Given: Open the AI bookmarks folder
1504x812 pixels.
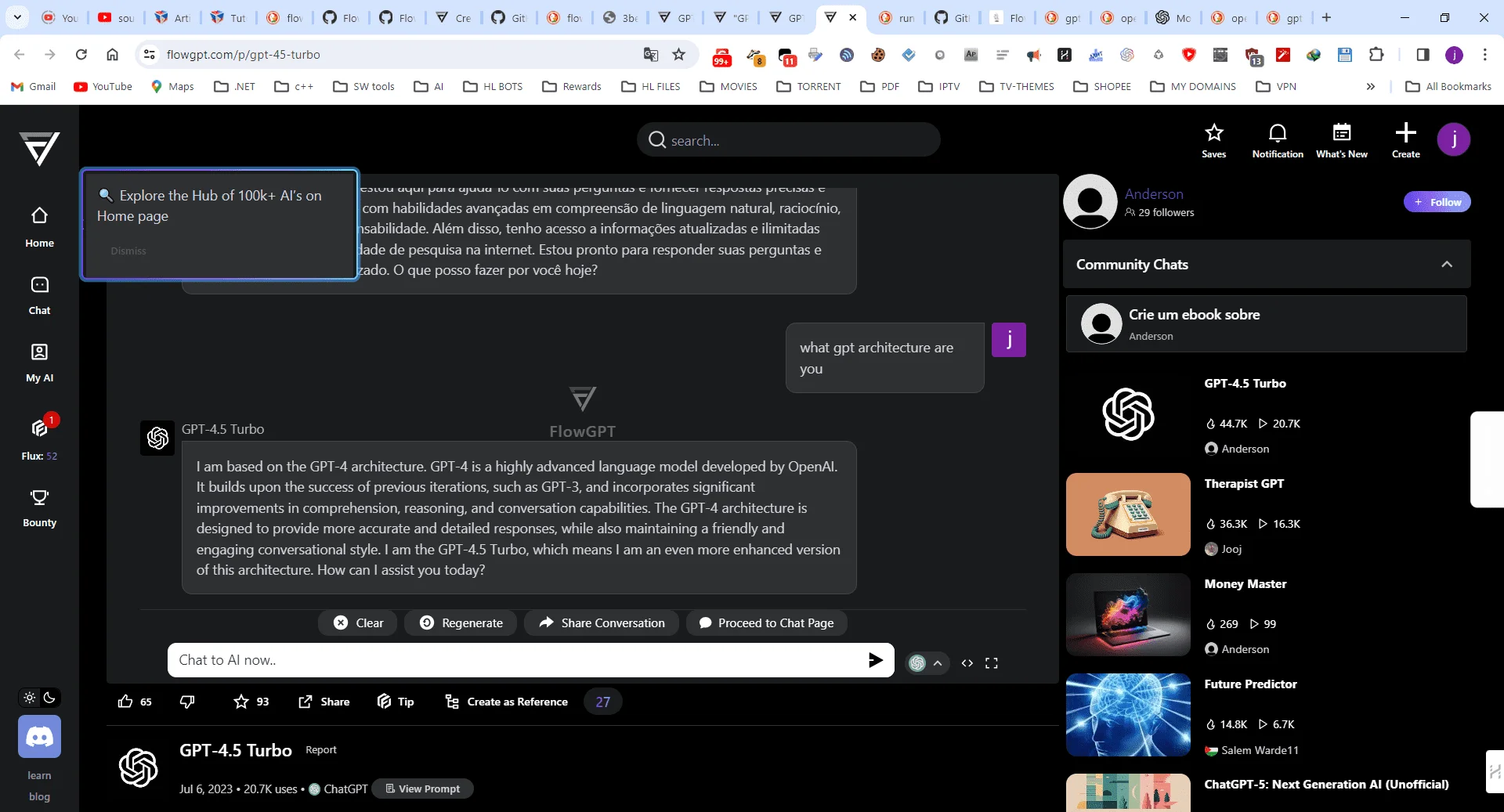Looking at the screenshot, I should [x=429, y=86].
